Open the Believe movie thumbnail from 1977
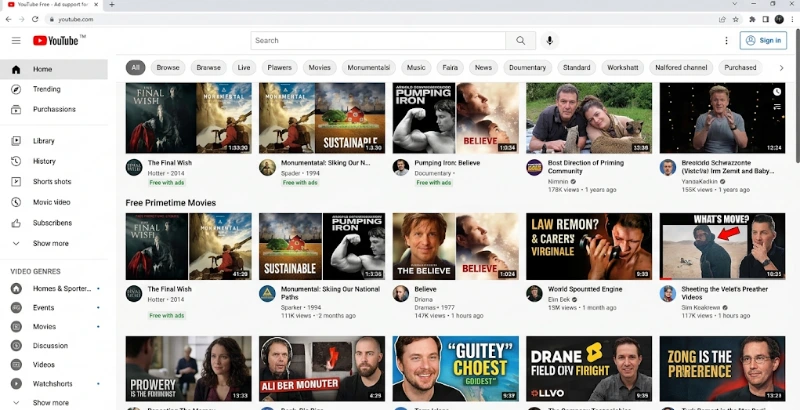The width and height of the screenshot is (800, 410). 456,246
